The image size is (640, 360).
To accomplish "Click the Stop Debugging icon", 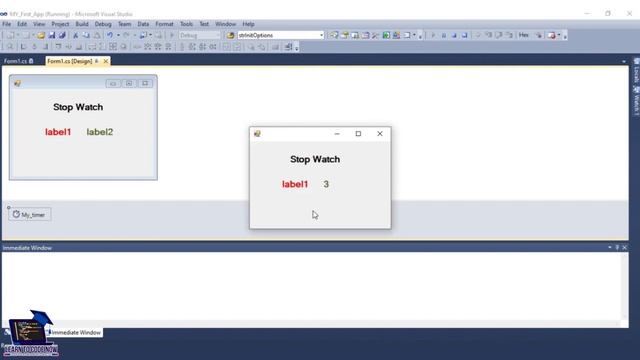I will 454,36.
